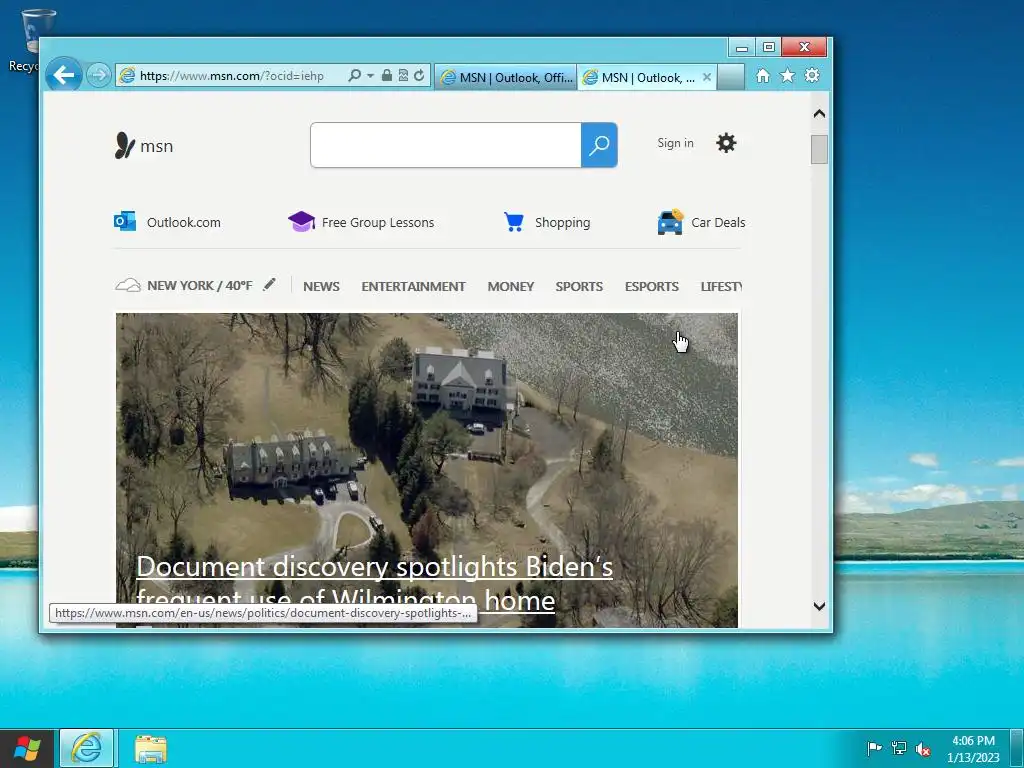
Task: Click the msn butterfly logo
Action: [x=144, y=146]
